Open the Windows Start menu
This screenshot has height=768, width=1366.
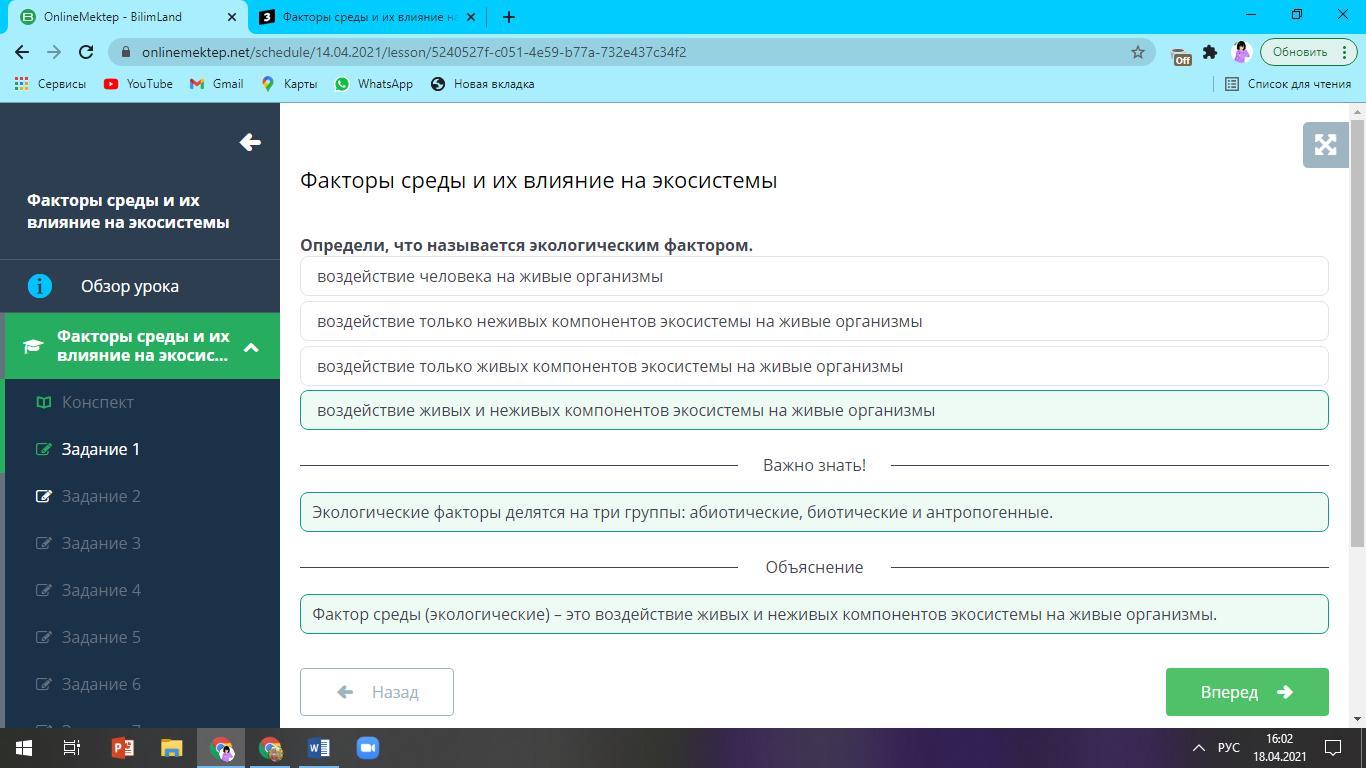[x=24, y=748]
